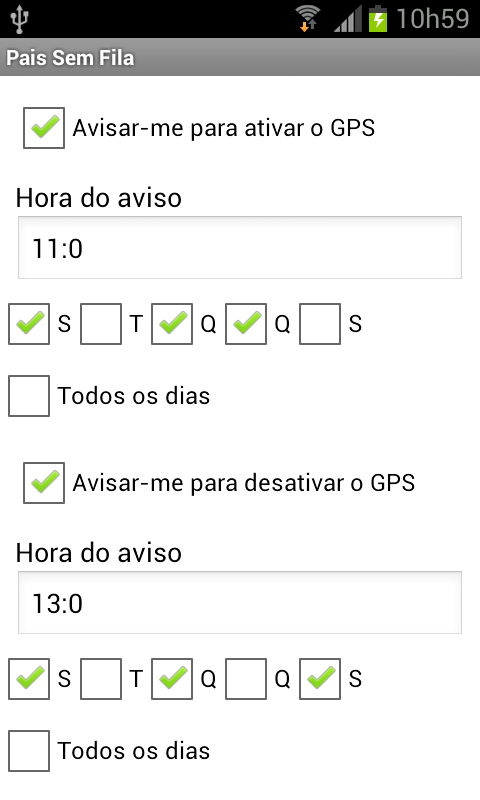Screen dimensions: 480x800
Task: Check T day in activation row
Action: (101, 324)
